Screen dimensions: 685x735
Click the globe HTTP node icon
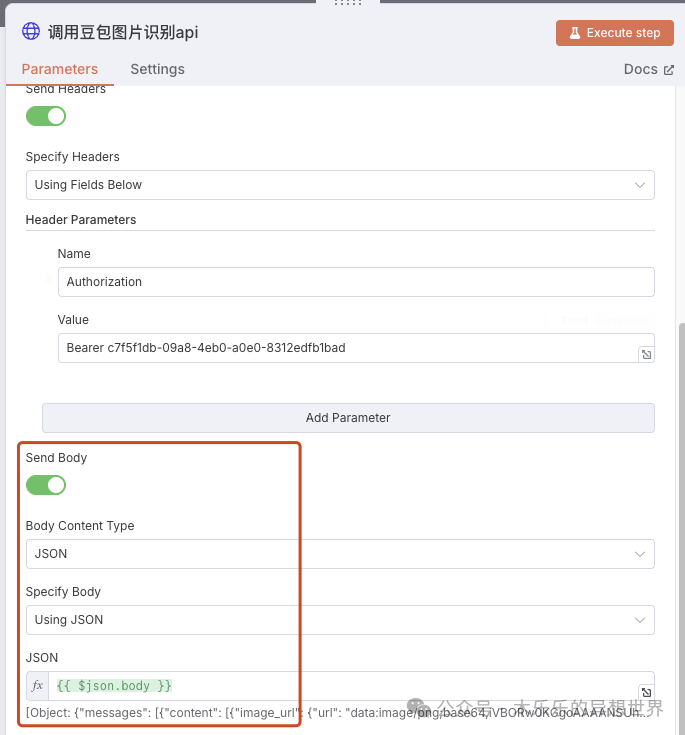31,31
